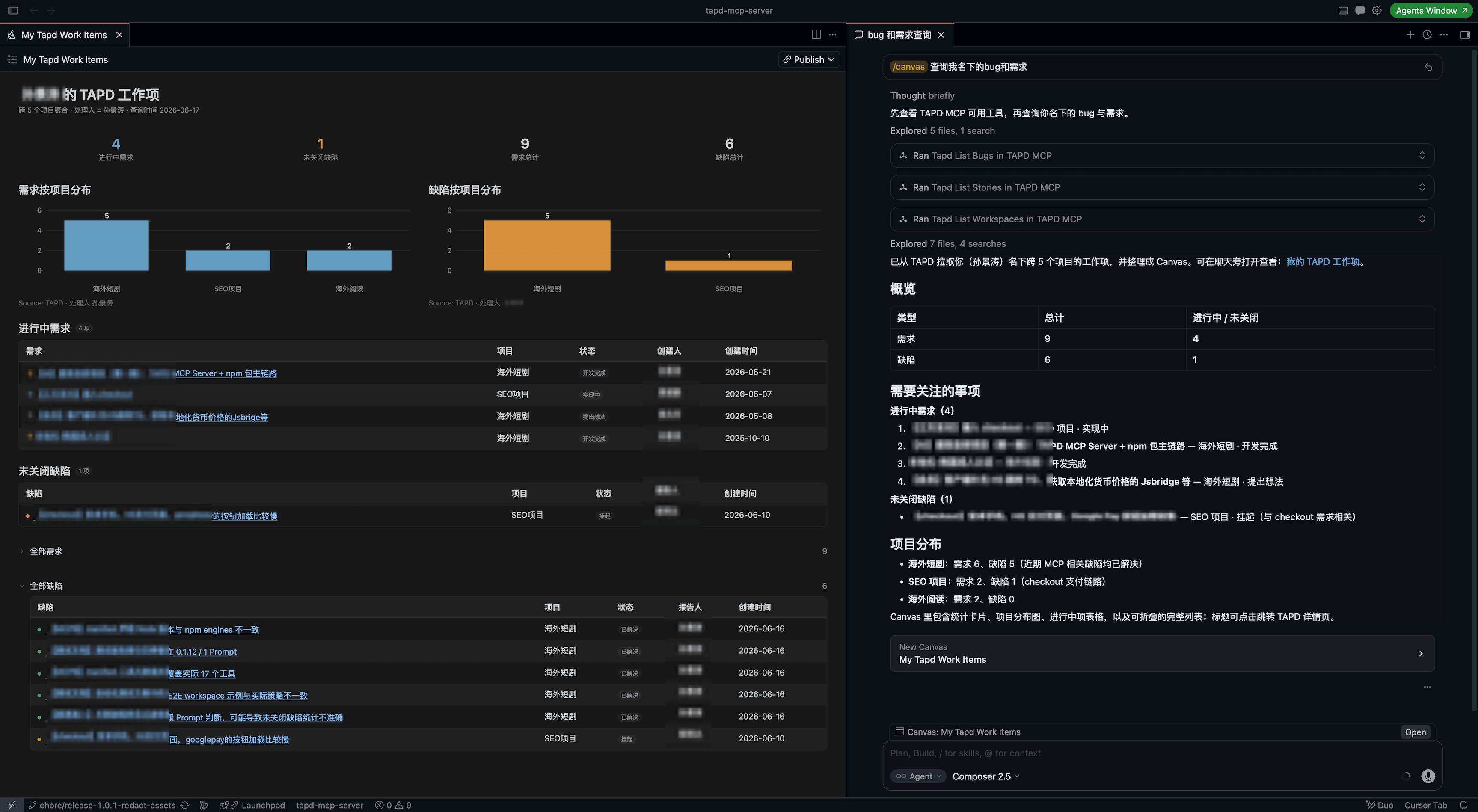Expand Explored 7 files, 4 searches
This screenshot has height=812, width=1478.
click(947, 244)
